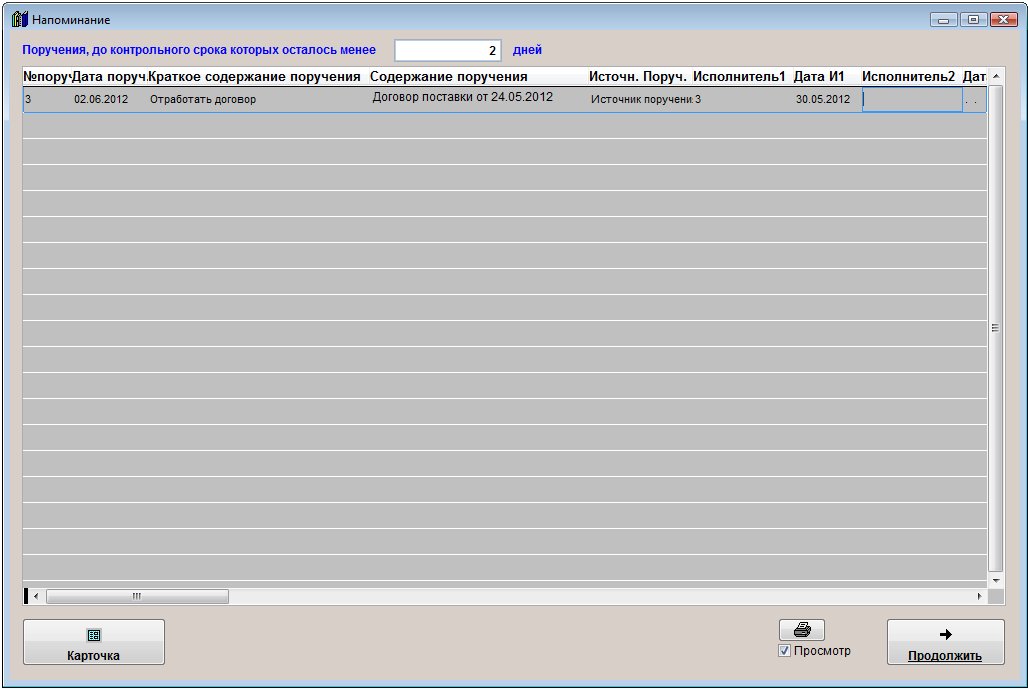Click the empty Исполнитель2 cell in row 3
The width and height of the screenshot is (1028, 690).
pyautogui.click(x=912, y=100)
